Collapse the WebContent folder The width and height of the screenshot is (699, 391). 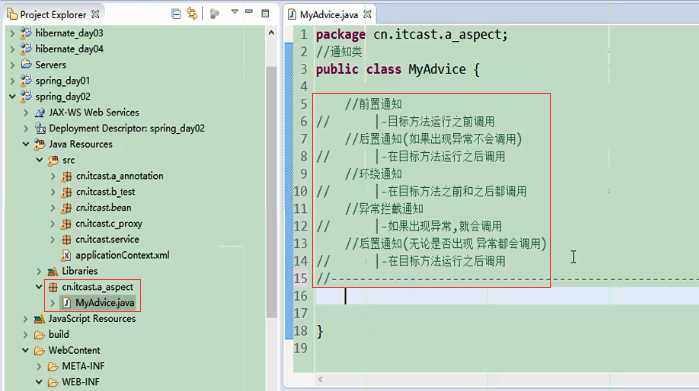point(26,351)
